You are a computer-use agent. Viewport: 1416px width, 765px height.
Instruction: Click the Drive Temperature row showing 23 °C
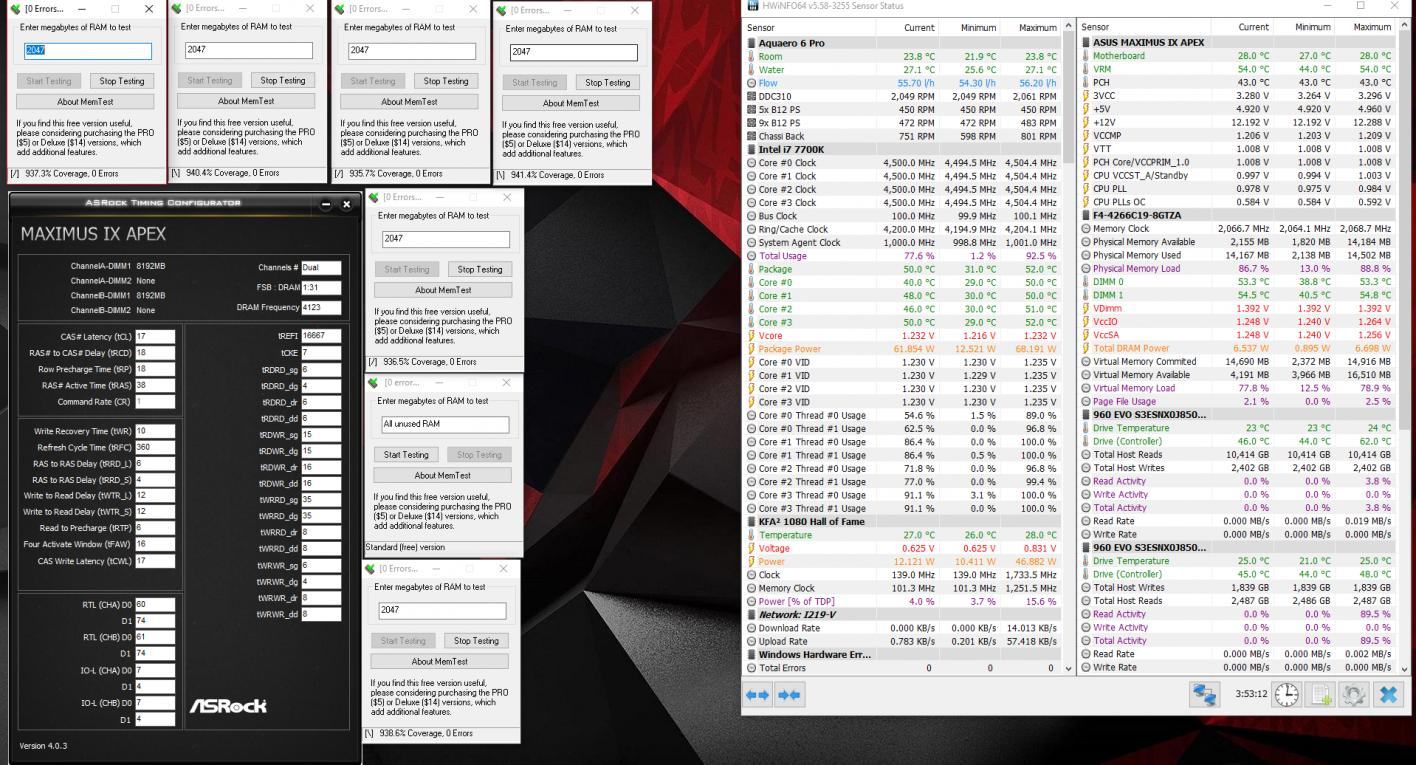click(x=1237, y=427)
